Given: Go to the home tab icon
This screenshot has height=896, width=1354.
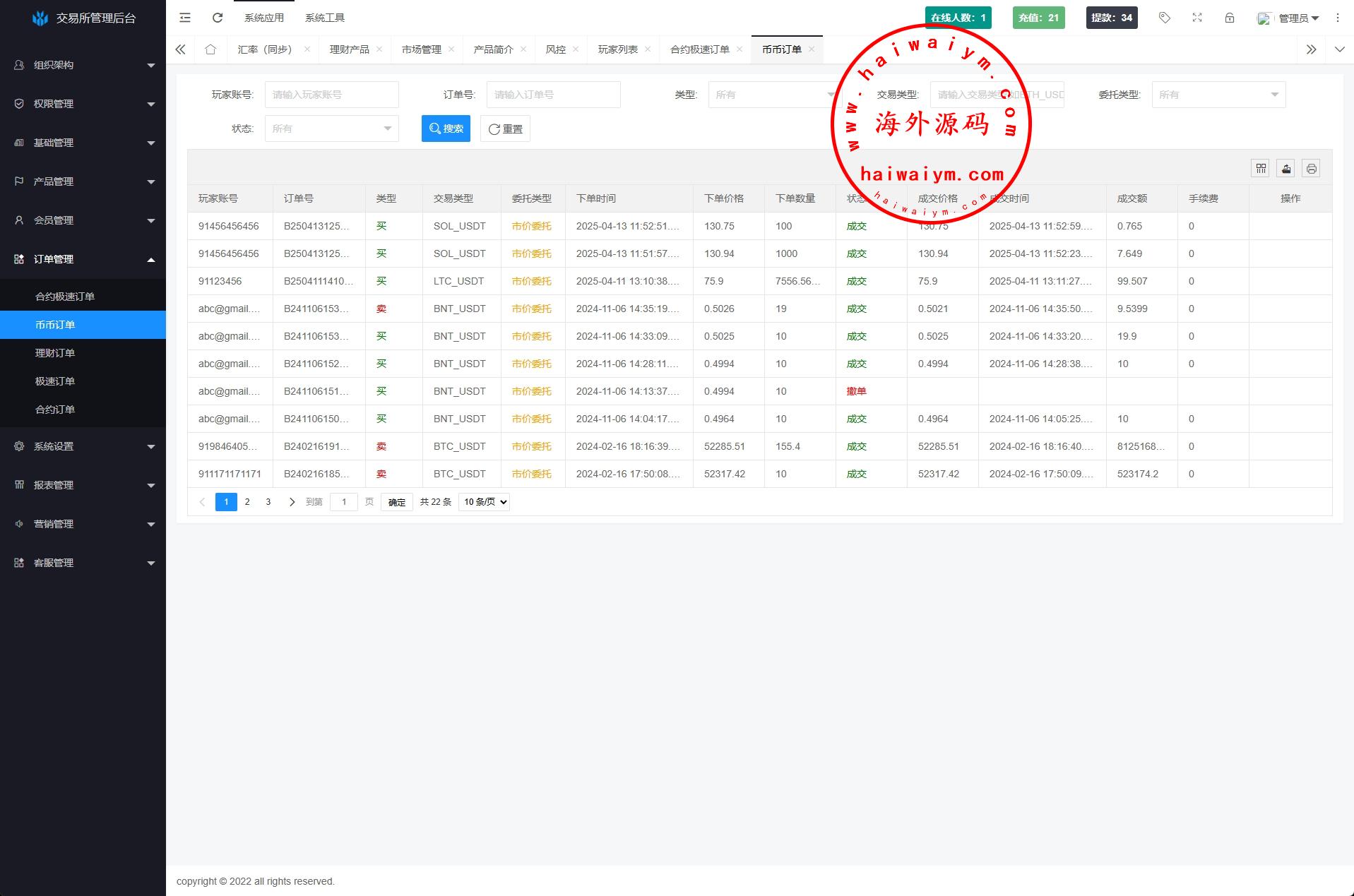Looking at the screenshot, I should tap(210, 49).
